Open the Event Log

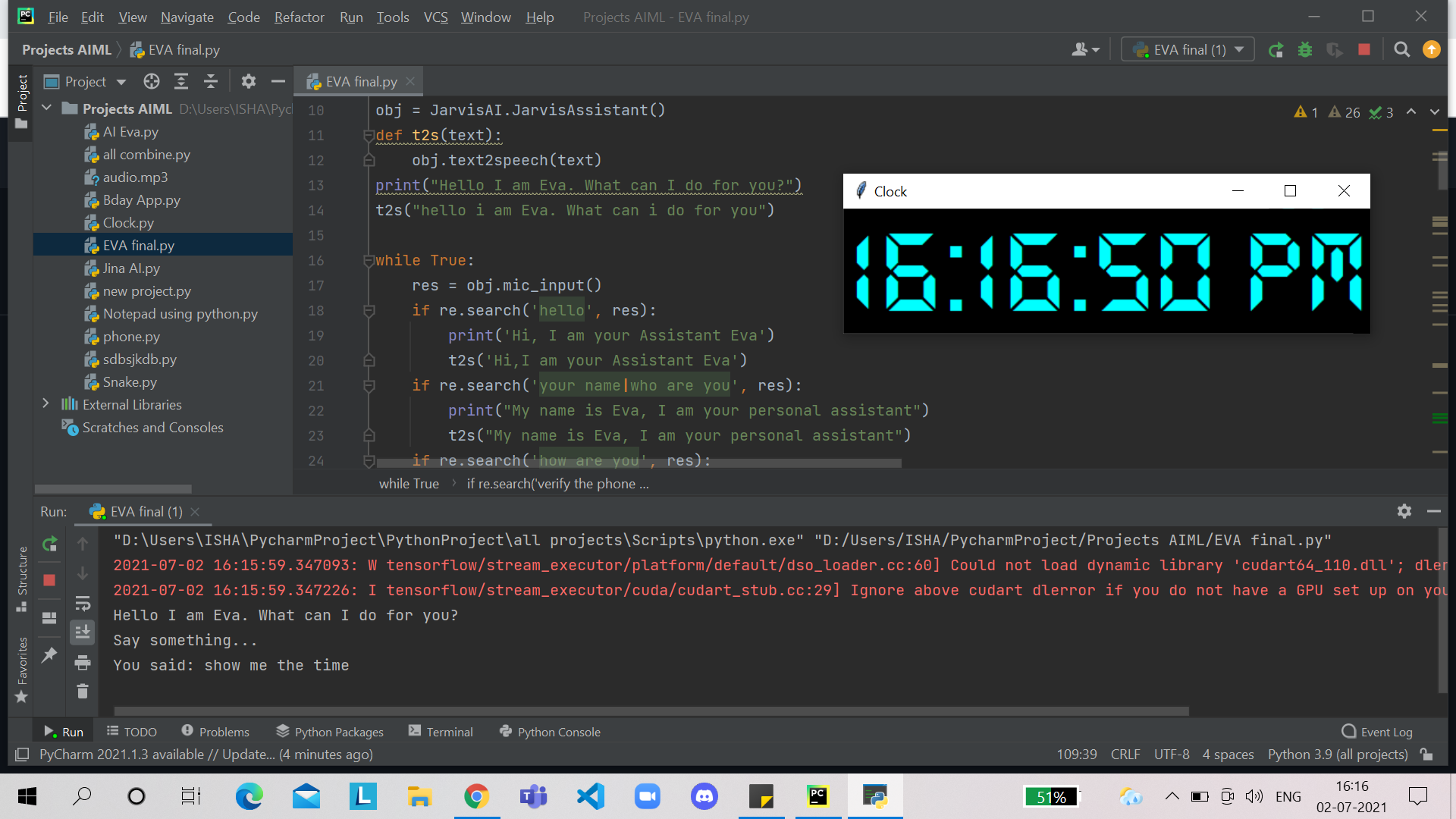(x=1377, y=732)
